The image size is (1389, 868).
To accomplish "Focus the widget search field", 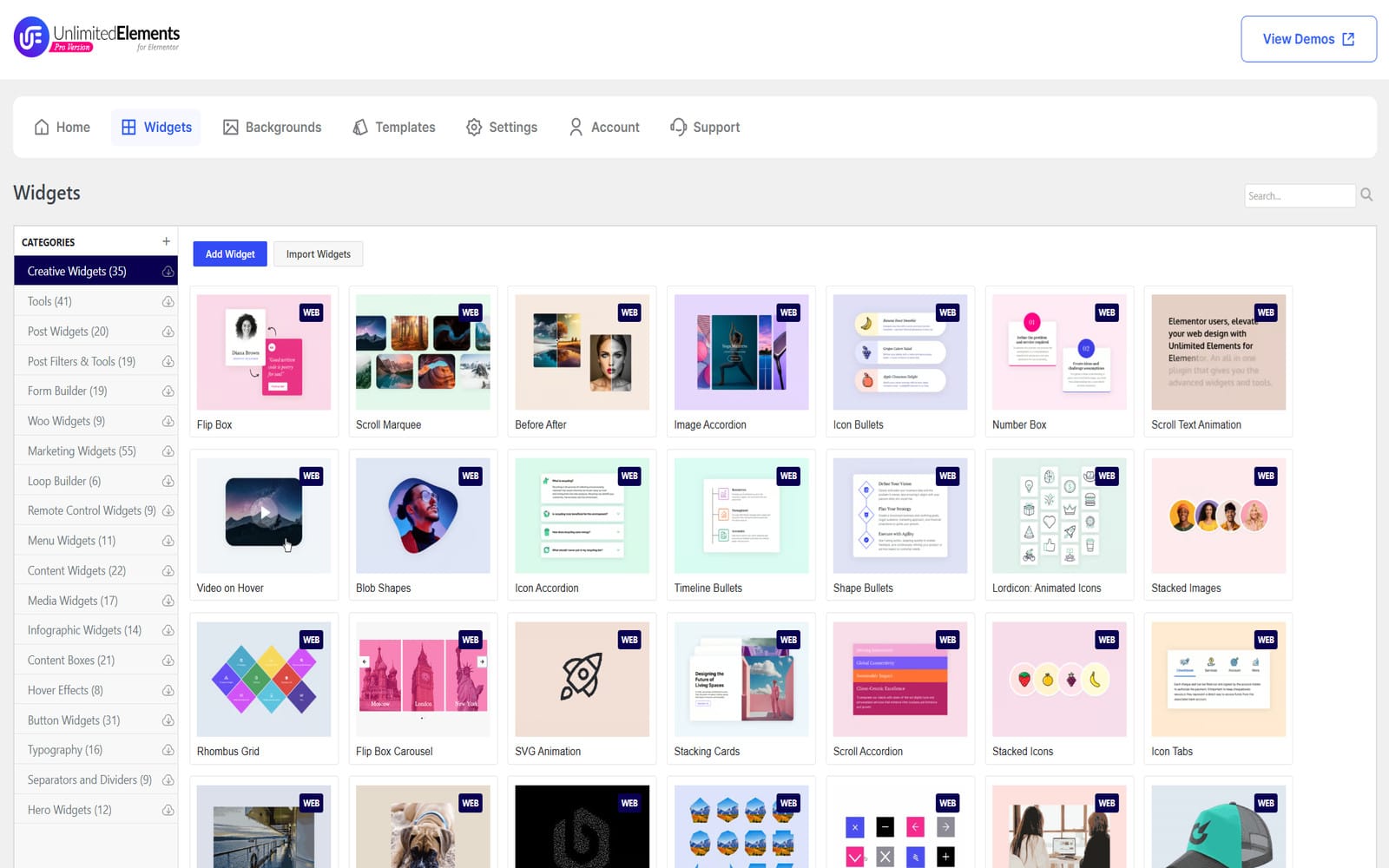I will pyautogui.click(x=1300, y=195).
